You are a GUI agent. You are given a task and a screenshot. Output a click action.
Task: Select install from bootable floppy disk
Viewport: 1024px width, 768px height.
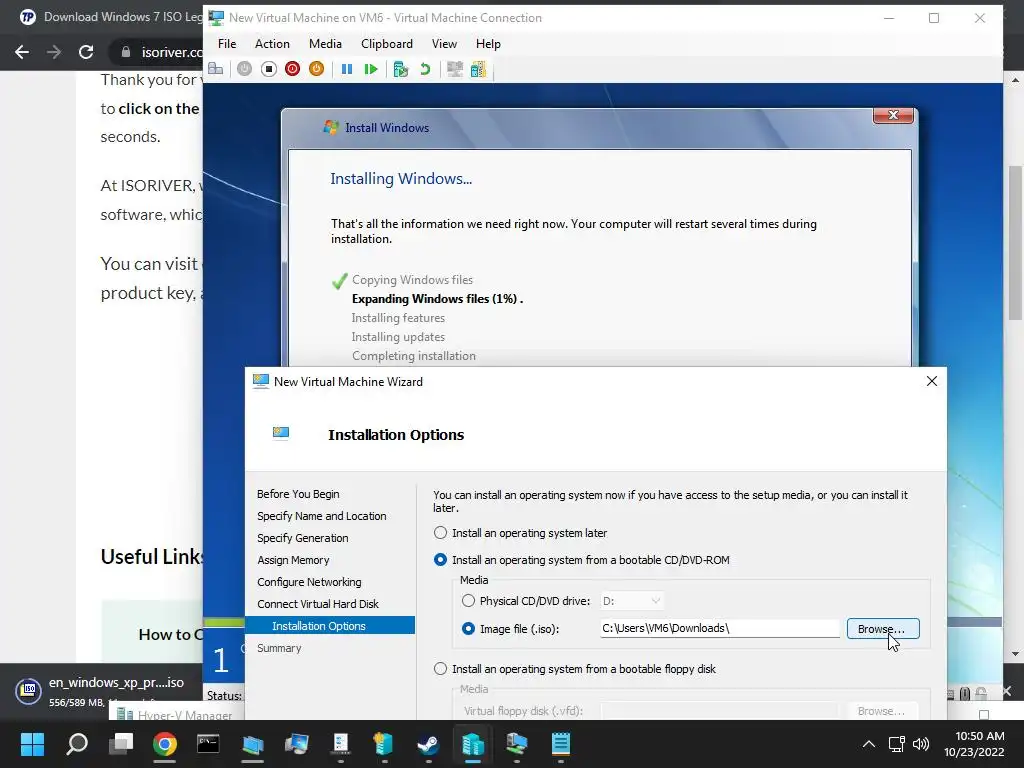pyautogui.click(x=575, y=669)
